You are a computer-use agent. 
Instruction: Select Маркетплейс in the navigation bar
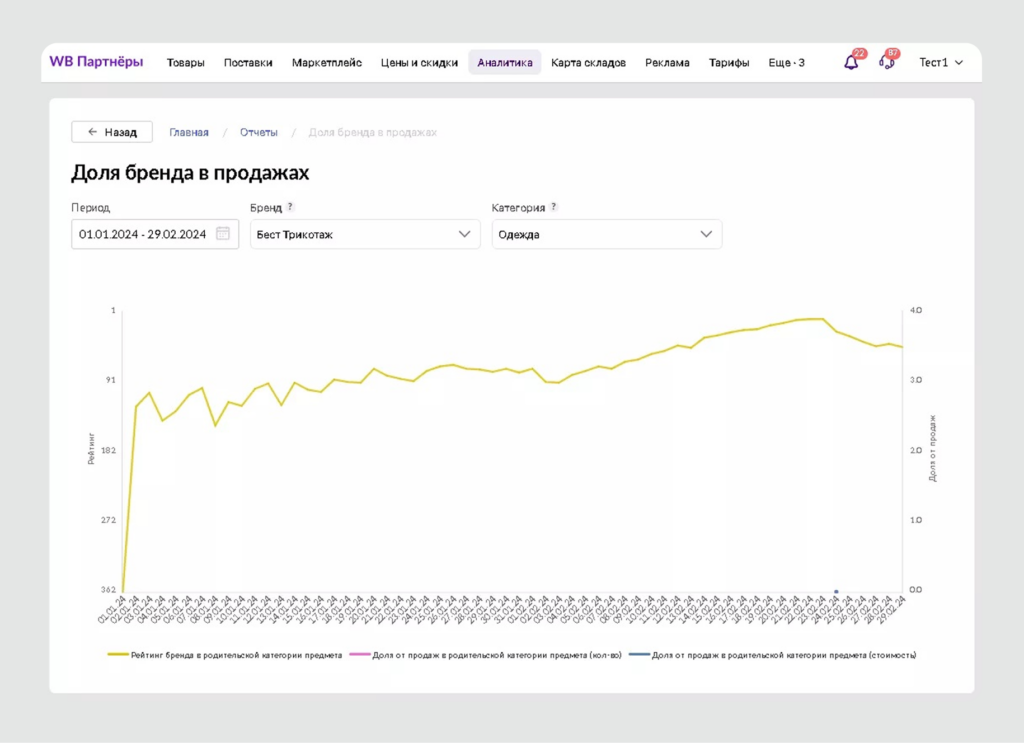(x=327, y=62)
